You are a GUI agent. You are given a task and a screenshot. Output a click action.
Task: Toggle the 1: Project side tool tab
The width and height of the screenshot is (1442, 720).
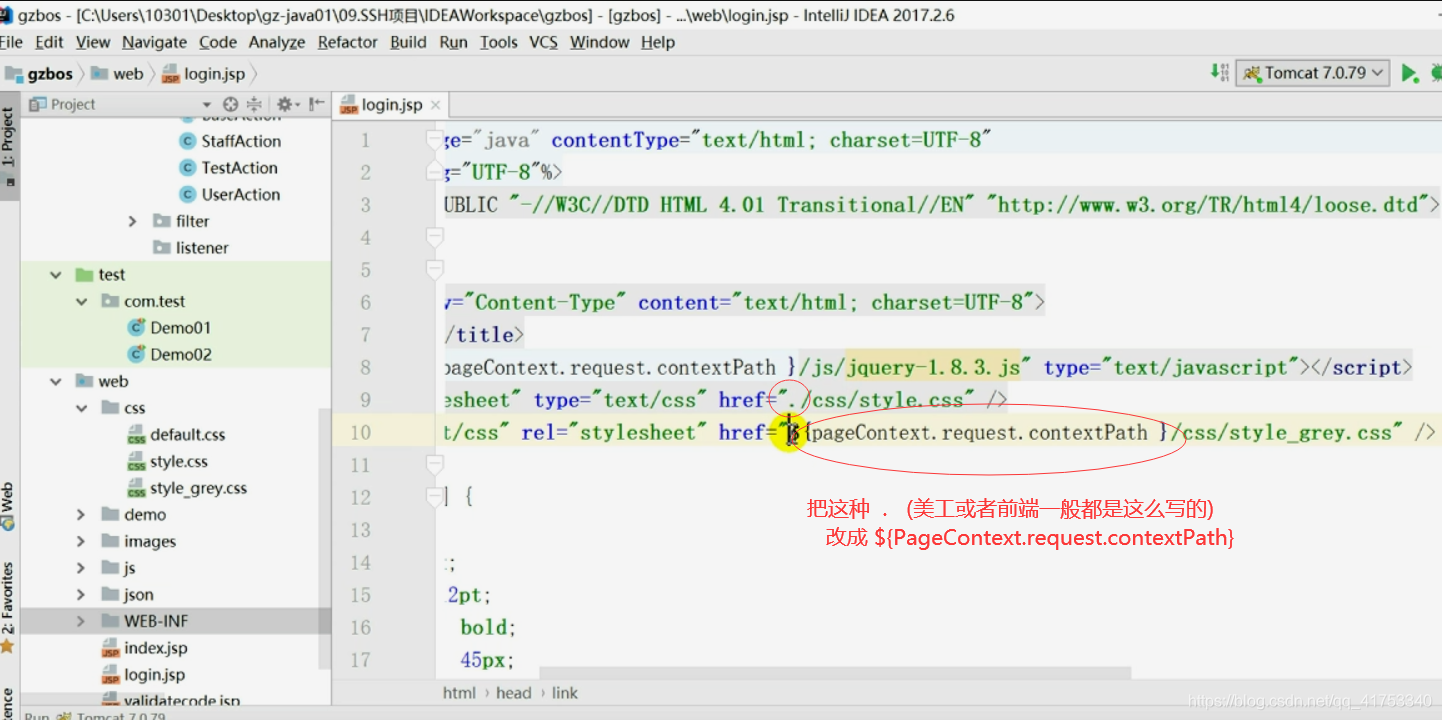(9, 146)
